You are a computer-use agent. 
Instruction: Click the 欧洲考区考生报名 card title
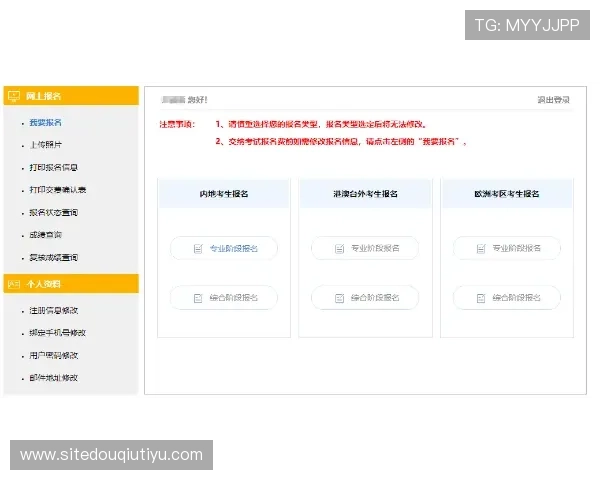(507, 194)
